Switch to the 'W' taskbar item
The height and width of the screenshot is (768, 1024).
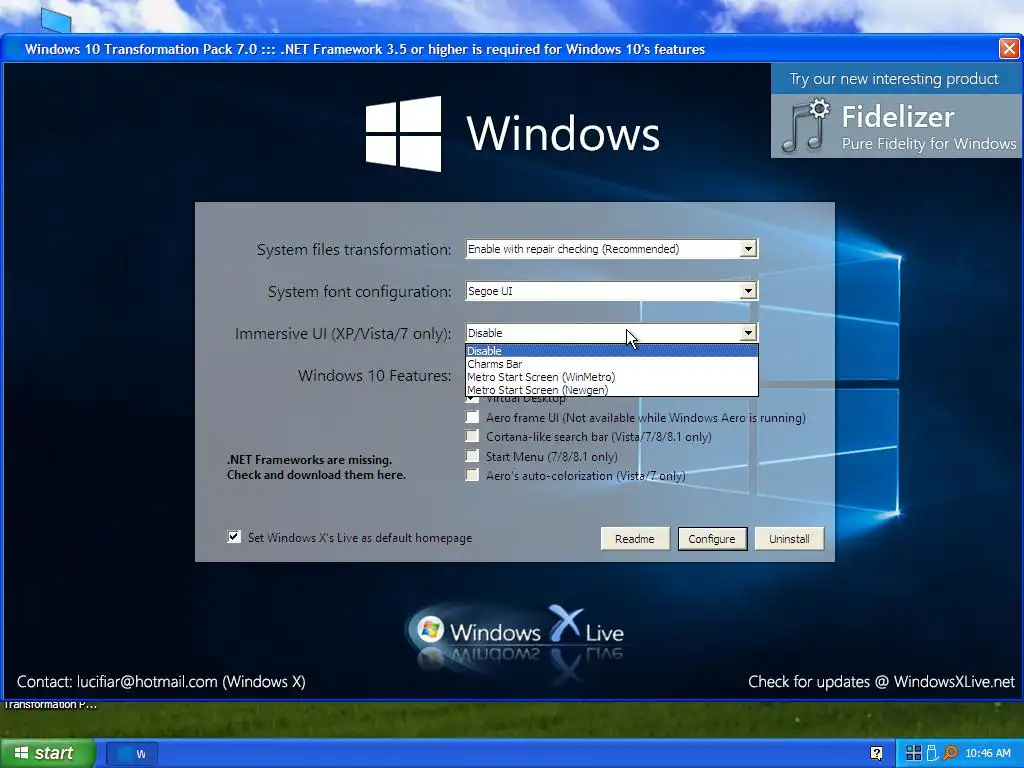point(131,754)
